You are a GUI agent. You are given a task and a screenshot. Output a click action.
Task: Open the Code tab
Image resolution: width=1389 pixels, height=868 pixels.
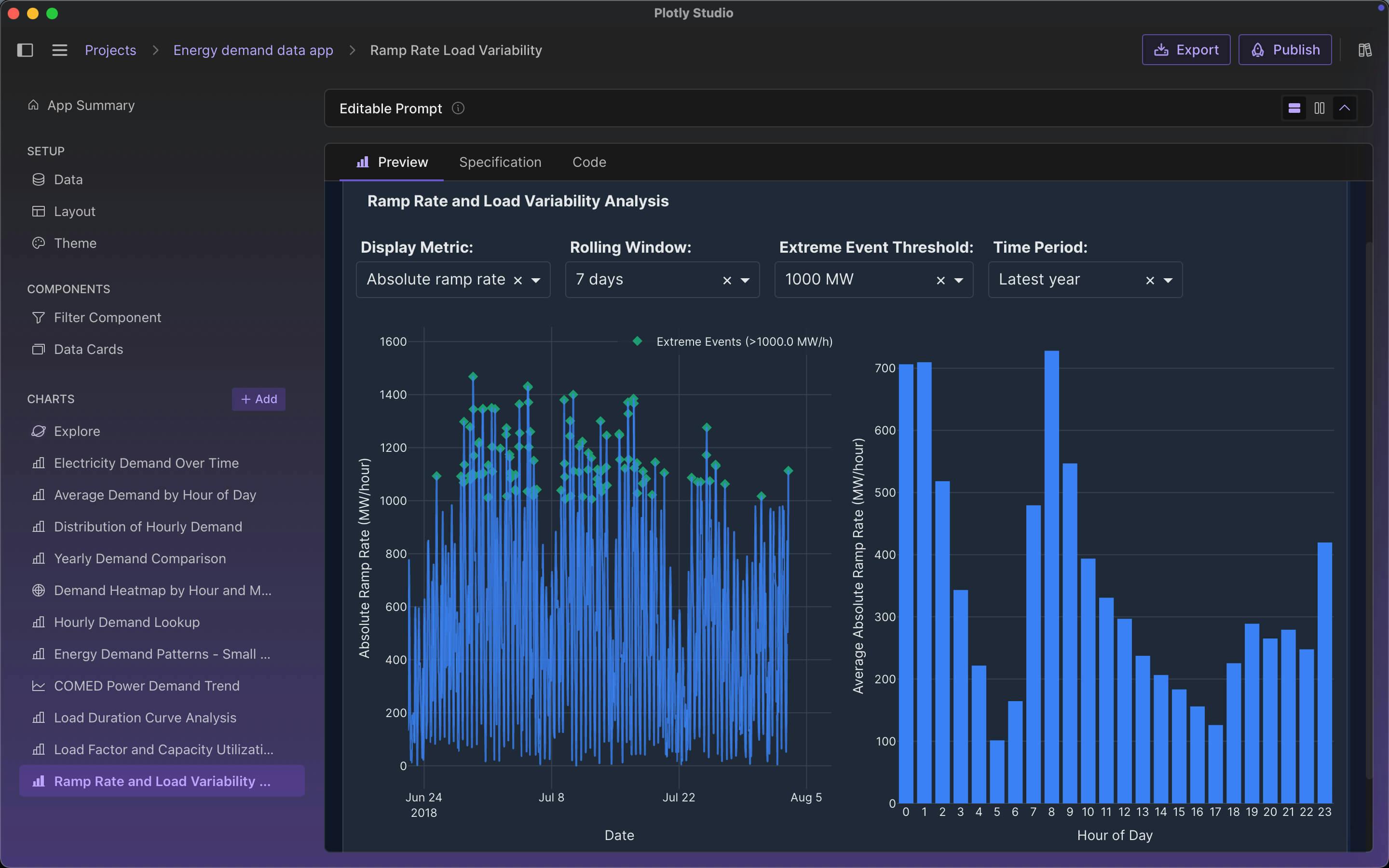point(589,162)
